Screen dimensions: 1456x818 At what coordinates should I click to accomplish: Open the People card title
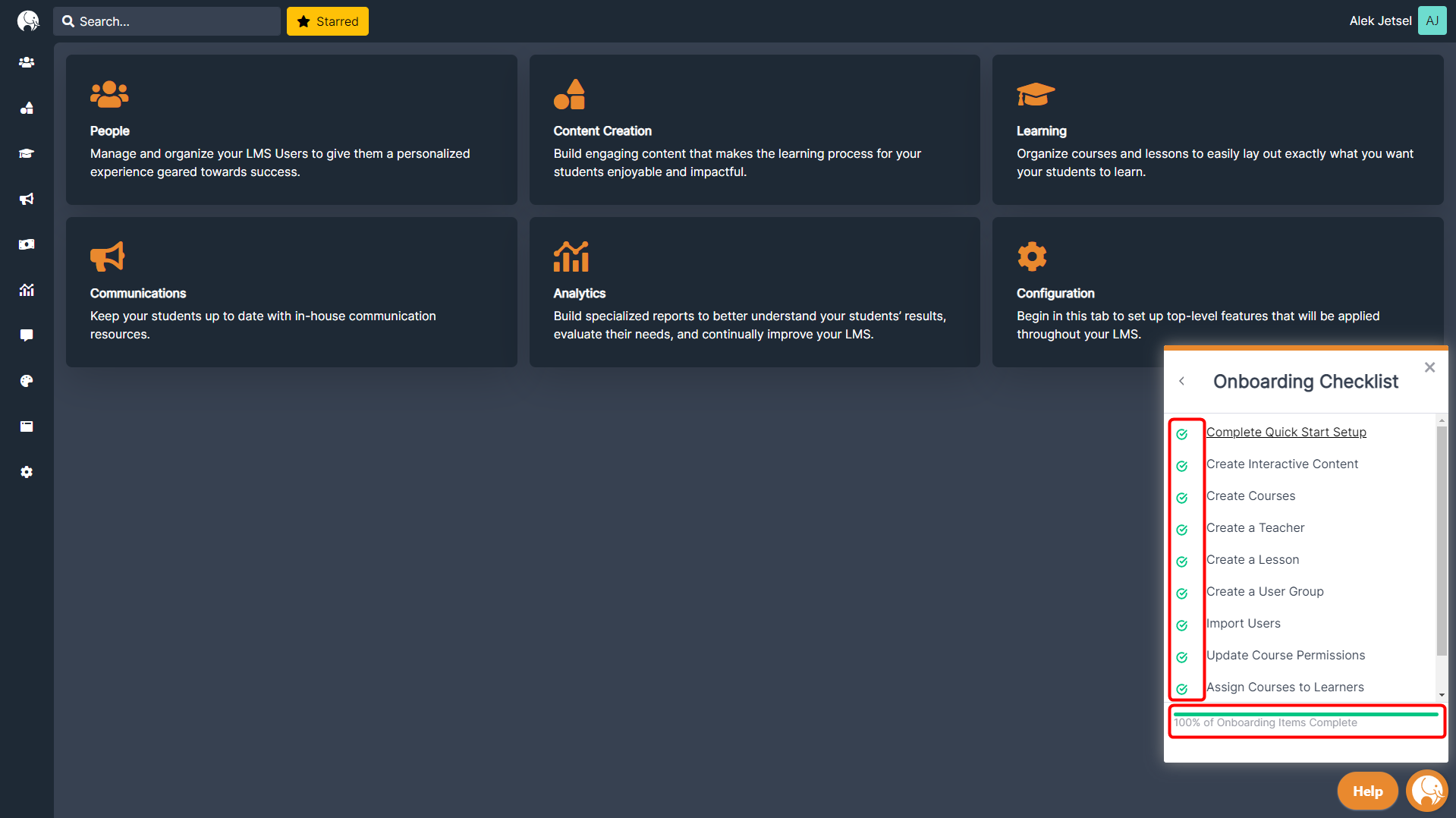[110, 131]
